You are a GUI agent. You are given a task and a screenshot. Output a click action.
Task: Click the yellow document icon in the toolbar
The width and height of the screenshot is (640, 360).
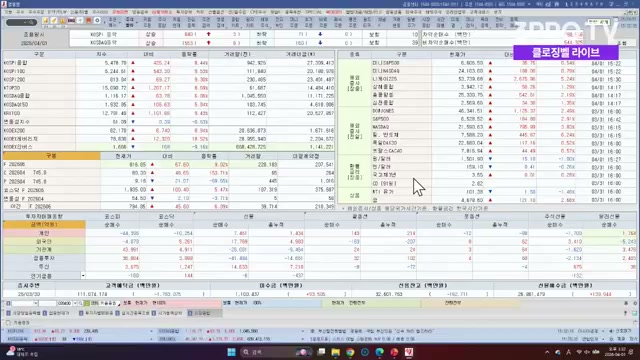tap(45, 21)
